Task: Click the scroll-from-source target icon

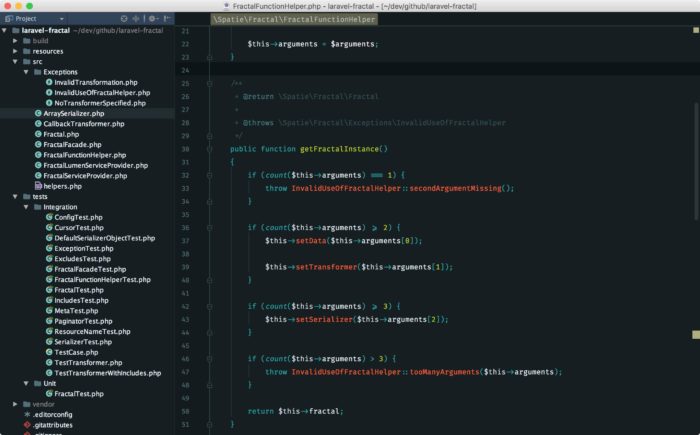Action: pos(124,19)
